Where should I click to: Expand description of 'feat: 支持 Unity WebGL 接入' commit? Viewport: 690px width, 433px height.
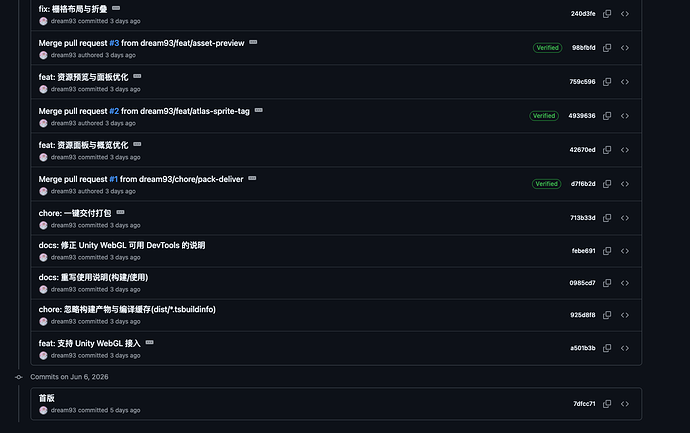tap(150, 342)
